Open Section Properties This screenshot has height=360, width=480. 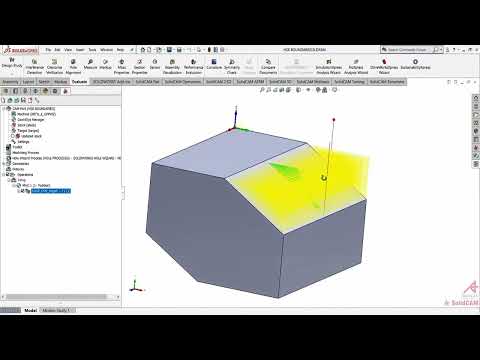pos(139,66)
